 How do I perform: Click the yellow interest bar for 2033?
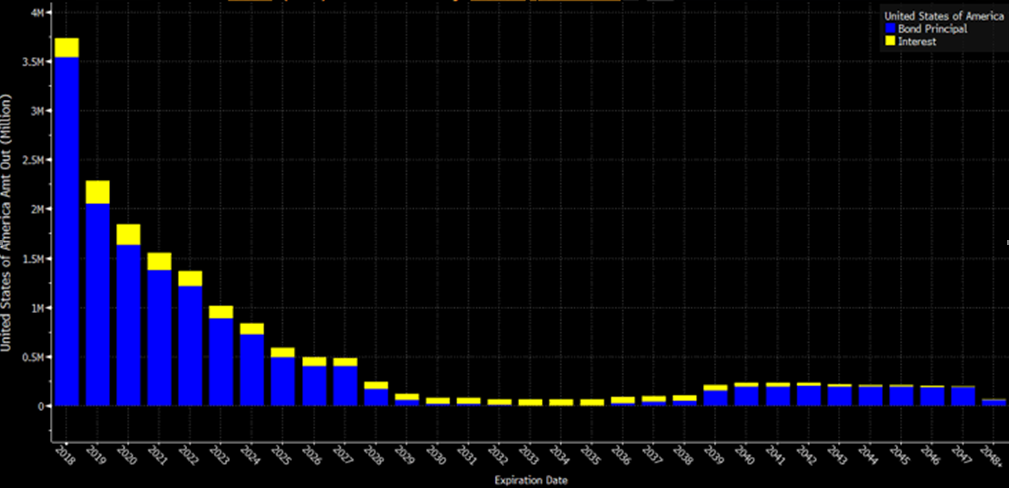tap(530, 402)
